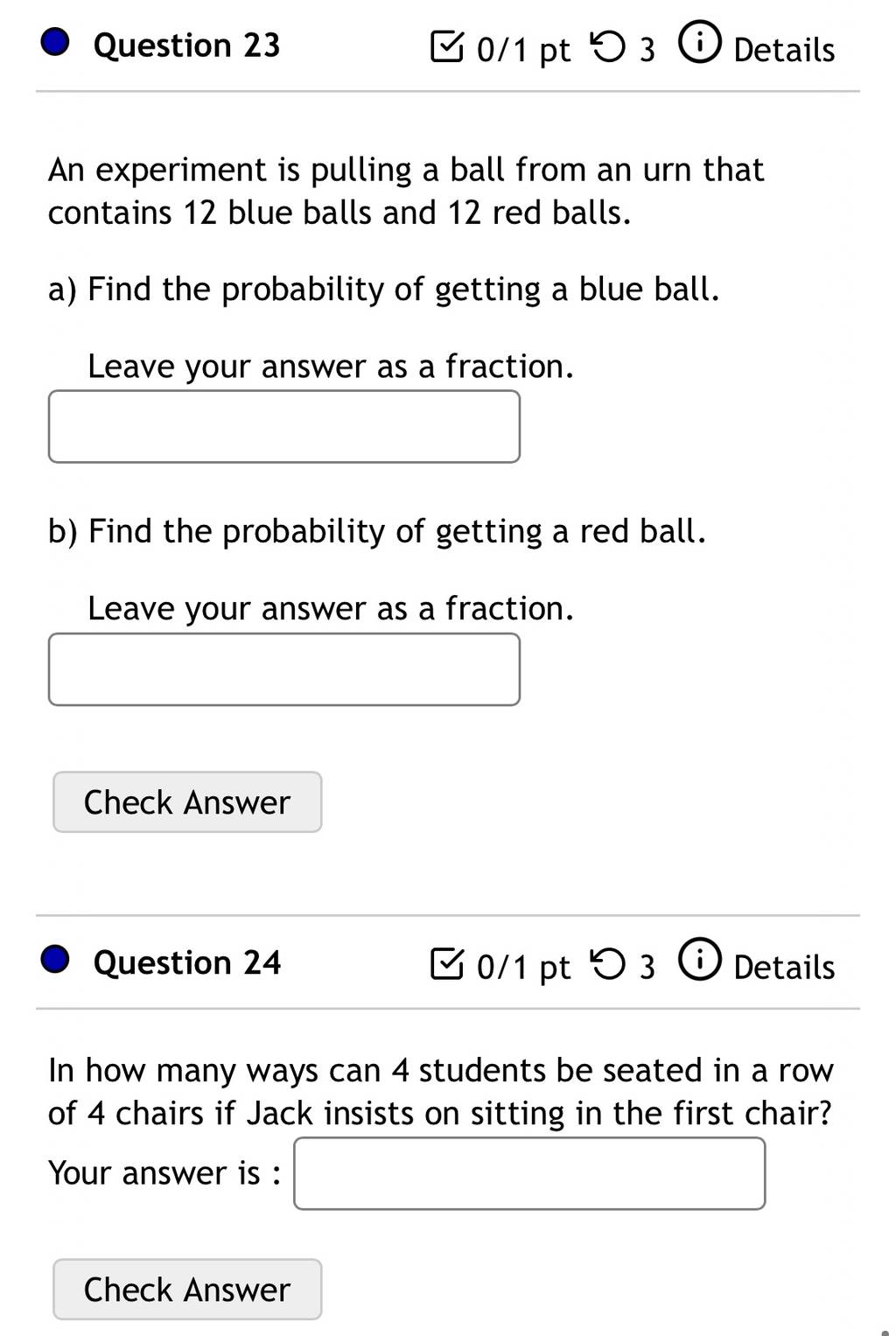Focus the blue ball probability answer box
896x1336 pixels.
(x=284, y=426)
